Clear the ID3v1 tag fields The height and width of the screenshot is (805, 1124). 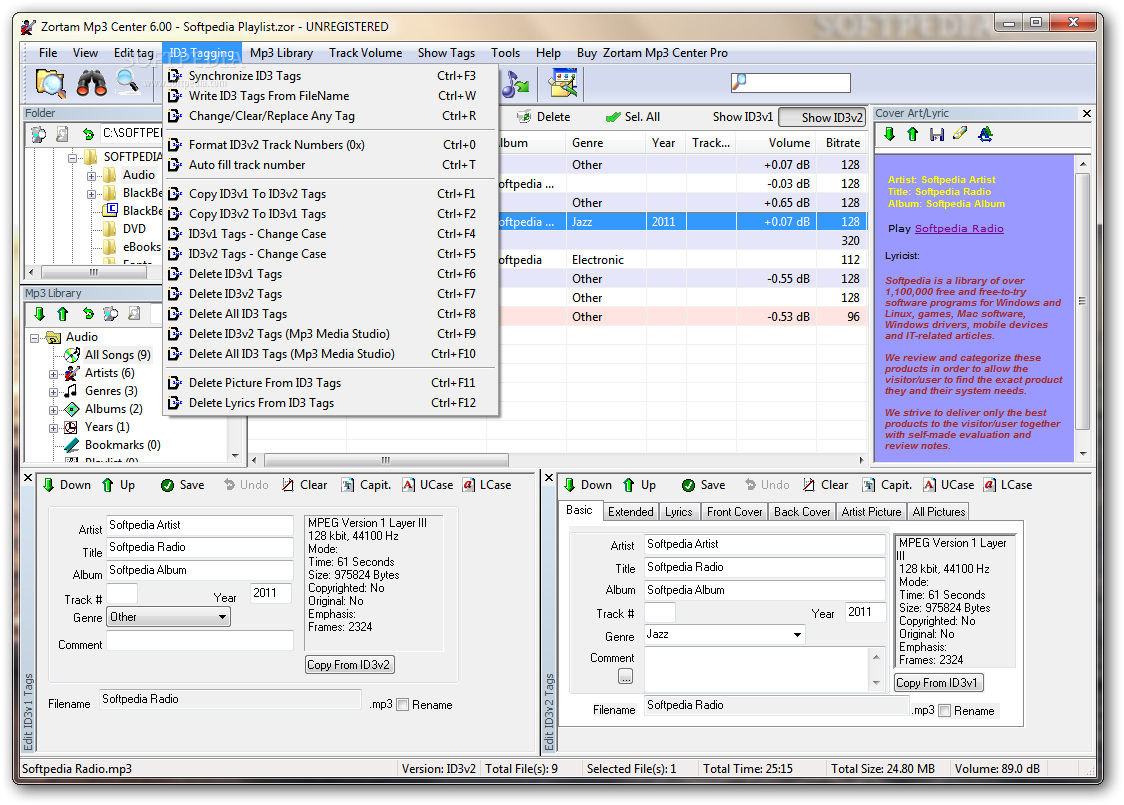click(305, 485)
